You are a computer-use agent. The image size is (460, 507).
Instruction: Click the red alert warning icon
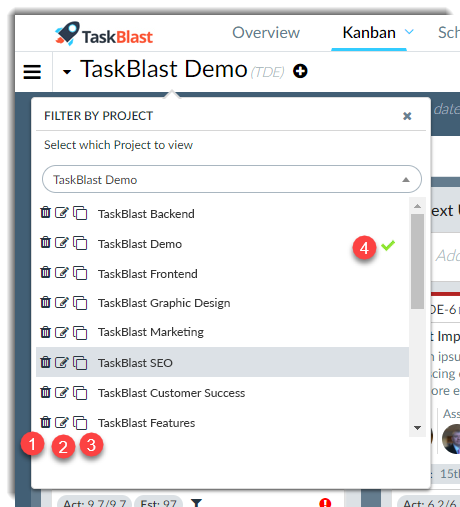tap(325, 503)
